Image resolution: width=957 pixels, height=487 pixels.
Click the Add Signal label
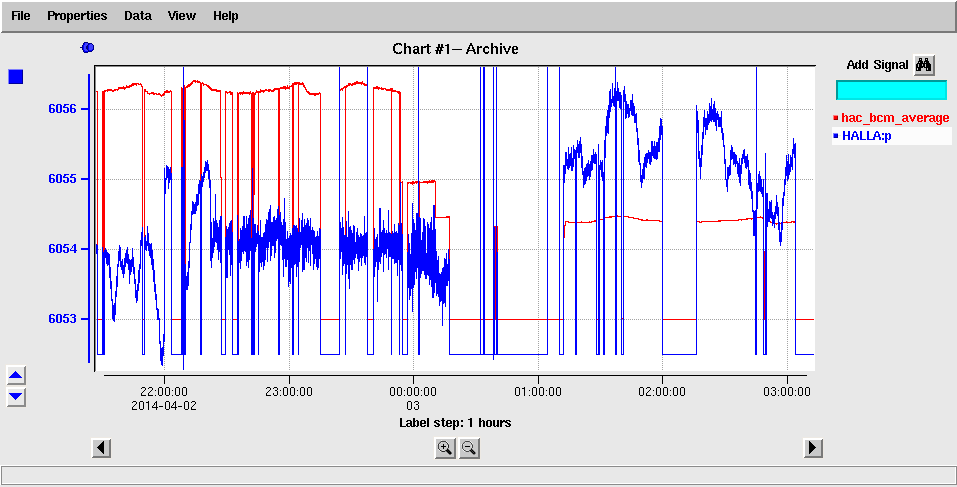(877, 65)
